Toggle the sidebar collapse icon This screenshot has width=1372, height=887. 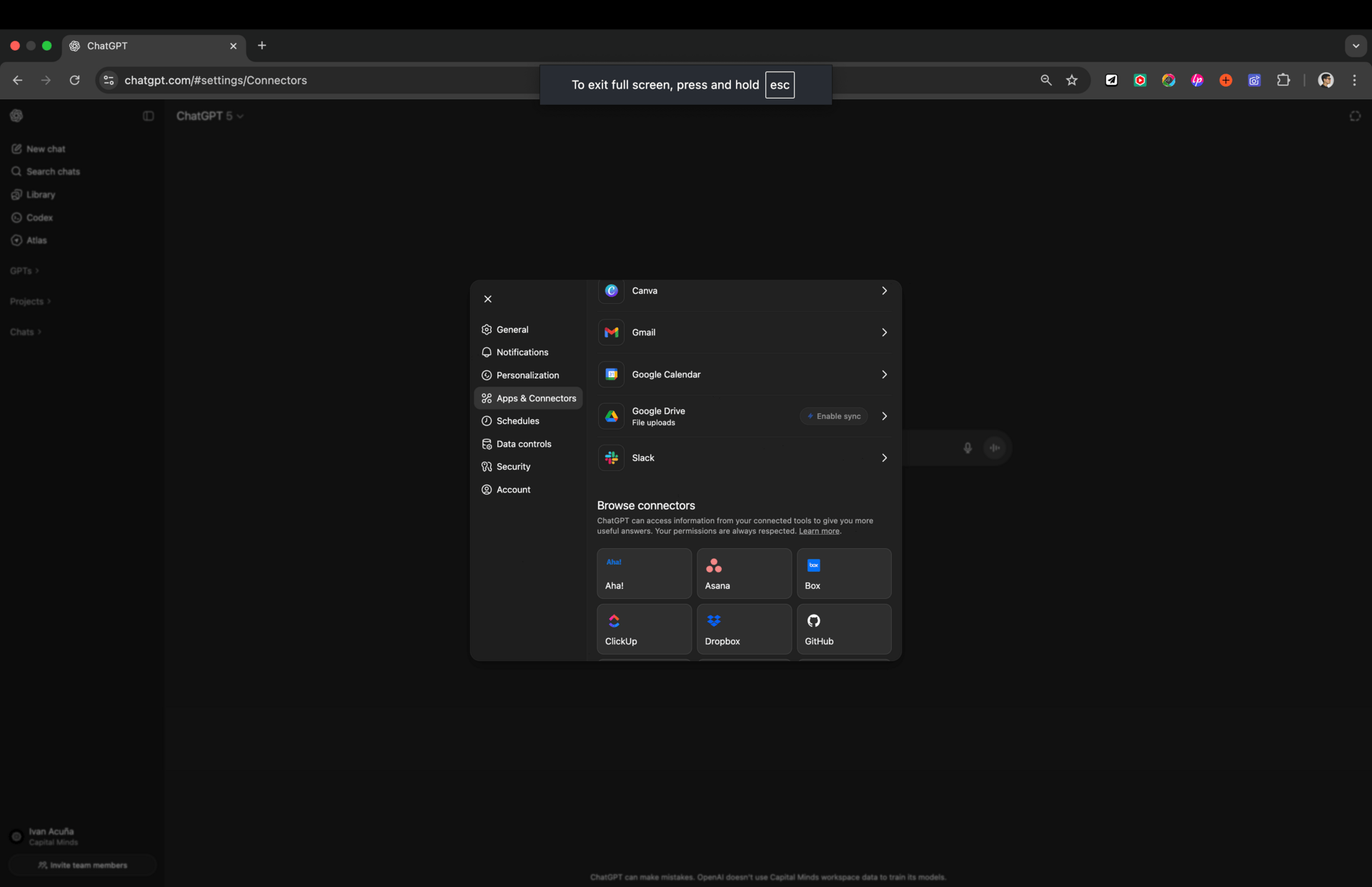coord(148,116)
